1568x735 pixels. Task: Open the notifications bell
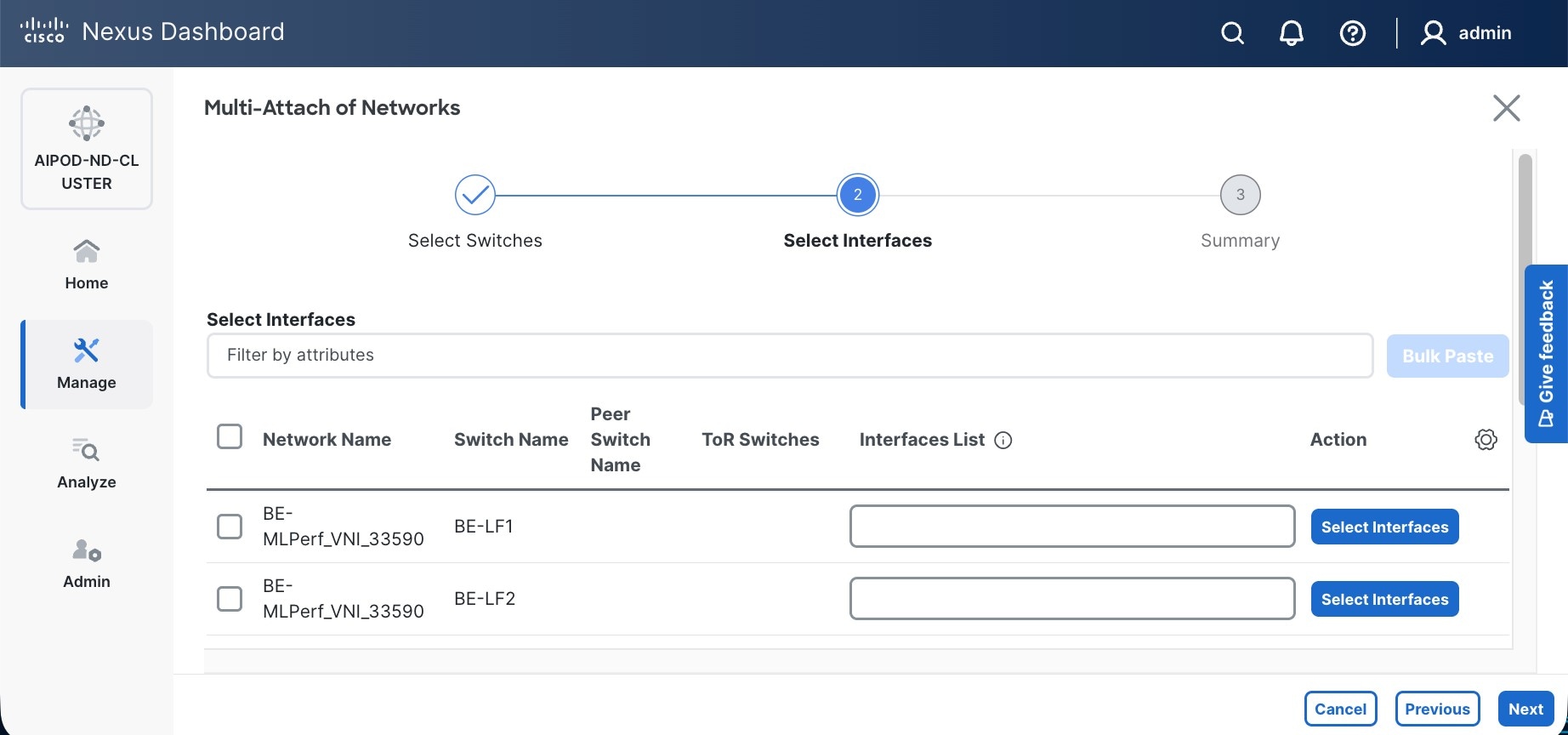click(1291, 33)
